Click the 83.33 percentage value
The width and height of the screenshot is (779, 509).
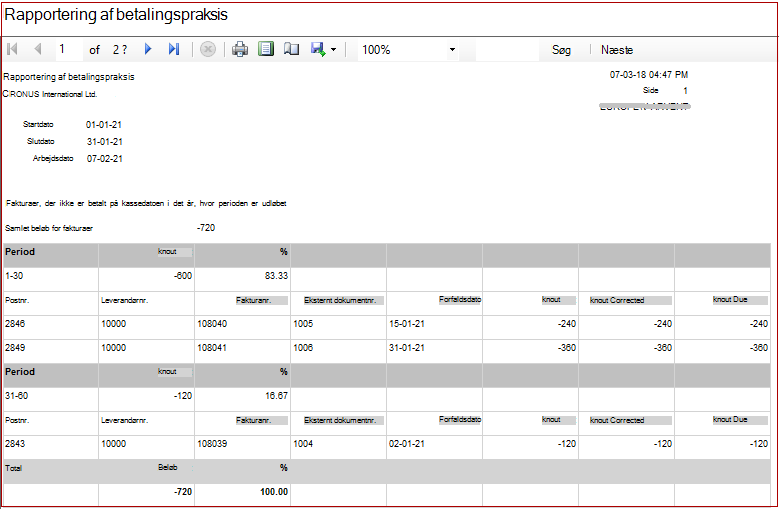point(276,276)
